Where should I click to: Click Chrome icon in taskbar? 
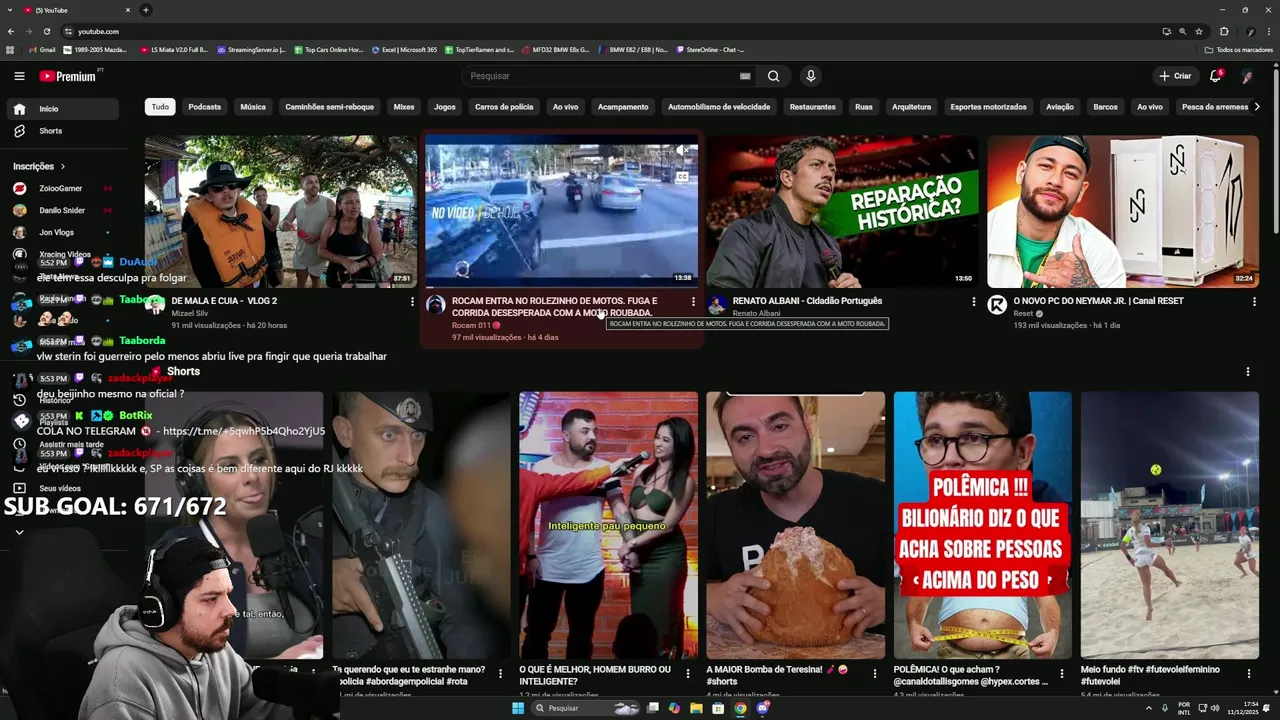coord(740,708)
